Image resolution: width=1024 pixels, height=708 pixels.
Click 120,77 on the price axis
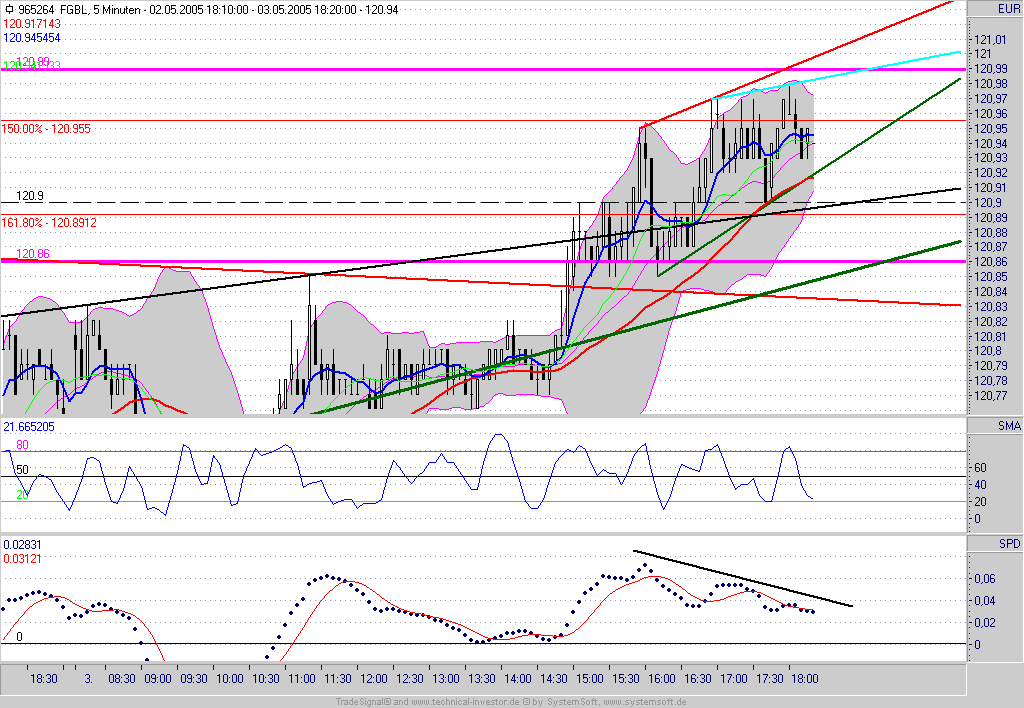point(991,396)
